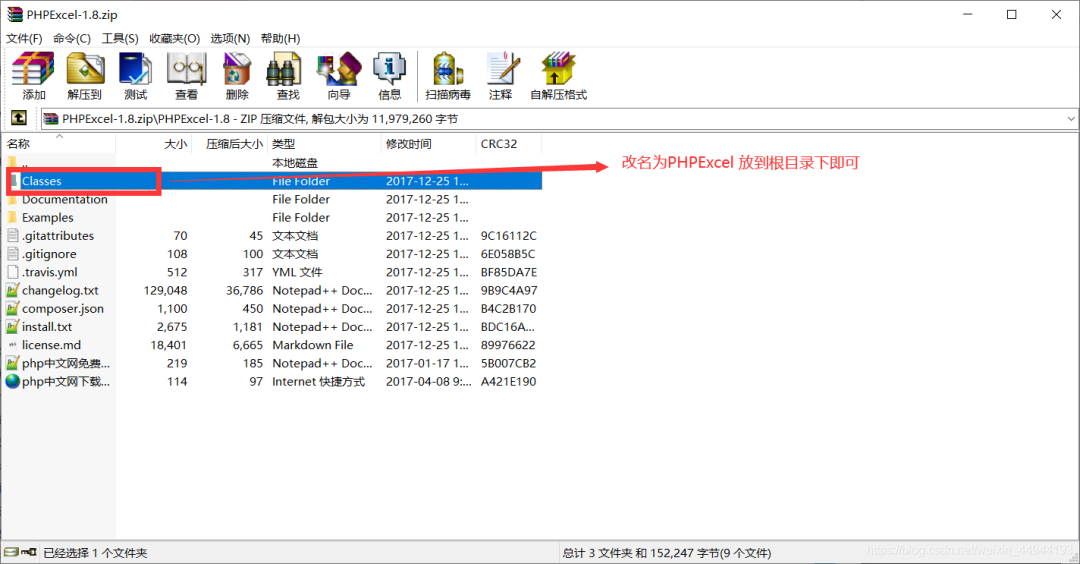The width and height of the screenshot is (1080, 564).
Task: Open the Favorites (收藏夹) menu
Action: click(174, 39)
